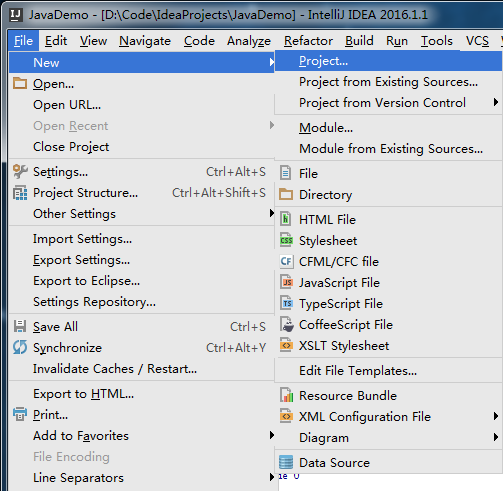Open the Analyze menu
The width and height of the screenshot is (503, 491).
[249, 41]
